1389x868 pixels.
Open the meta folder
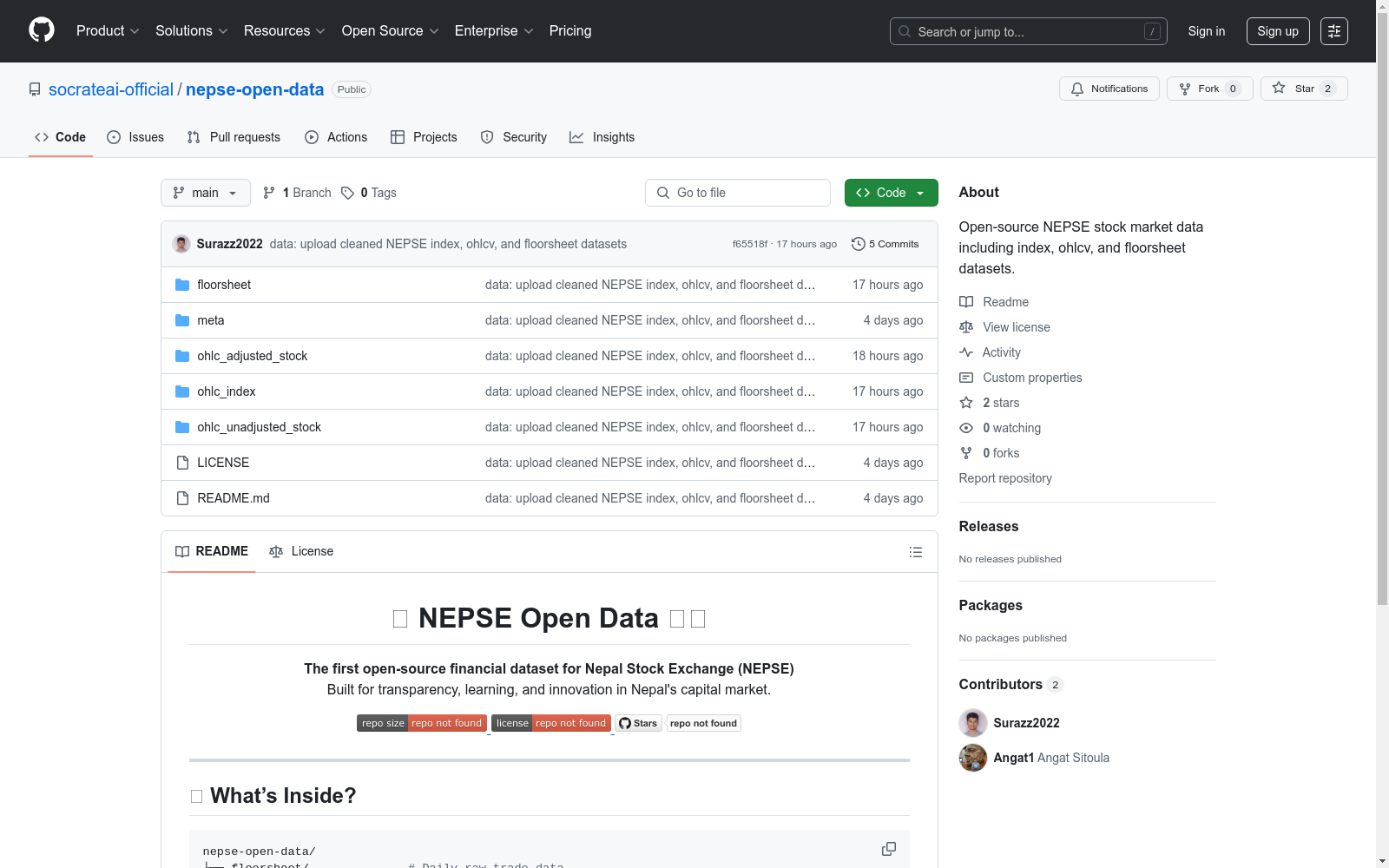click(x=211, y=320)
